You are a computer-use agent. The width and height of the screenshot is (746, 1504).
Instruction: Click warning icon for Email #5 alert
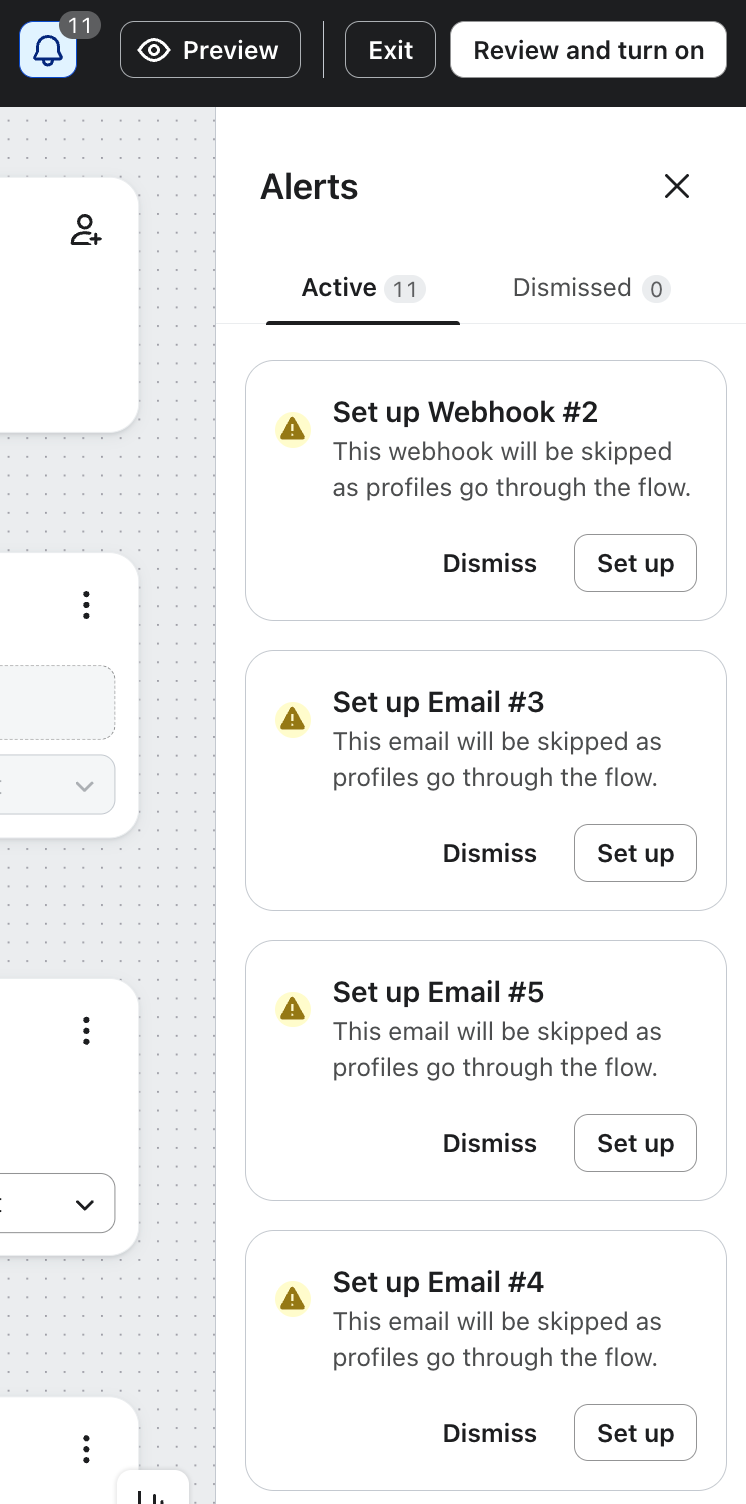coord(292,1009)
